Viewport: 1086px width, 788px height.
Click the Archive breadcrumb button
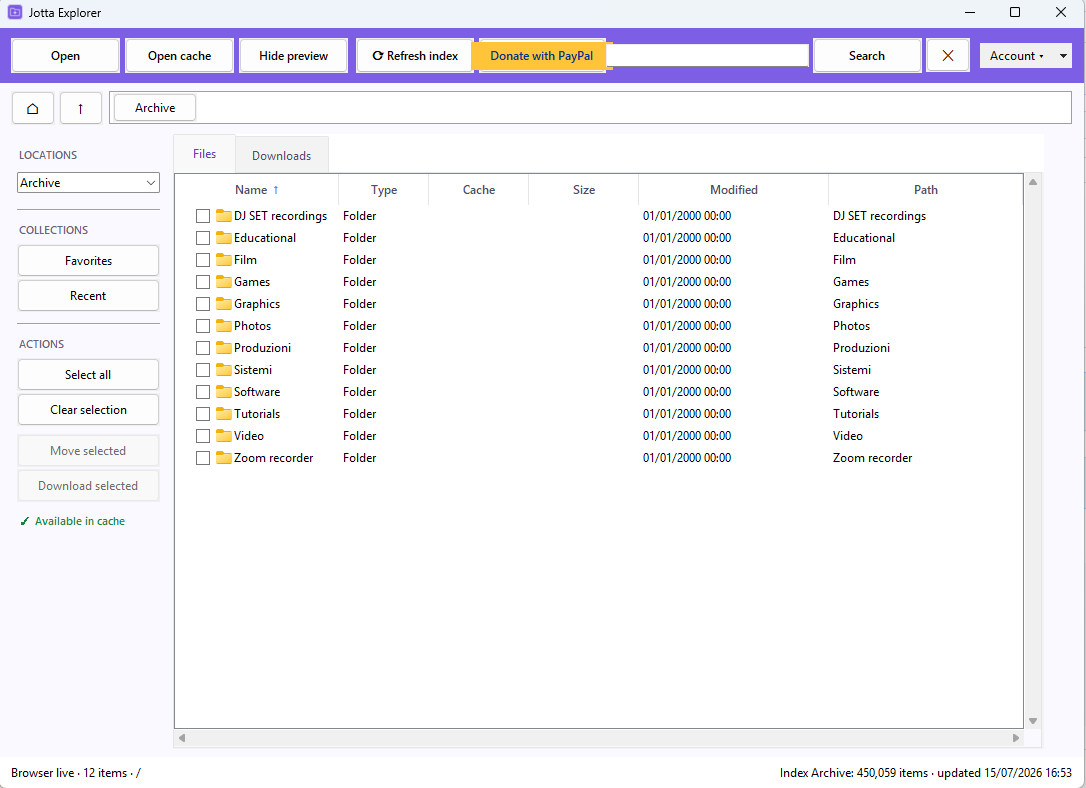pos(155,108)
